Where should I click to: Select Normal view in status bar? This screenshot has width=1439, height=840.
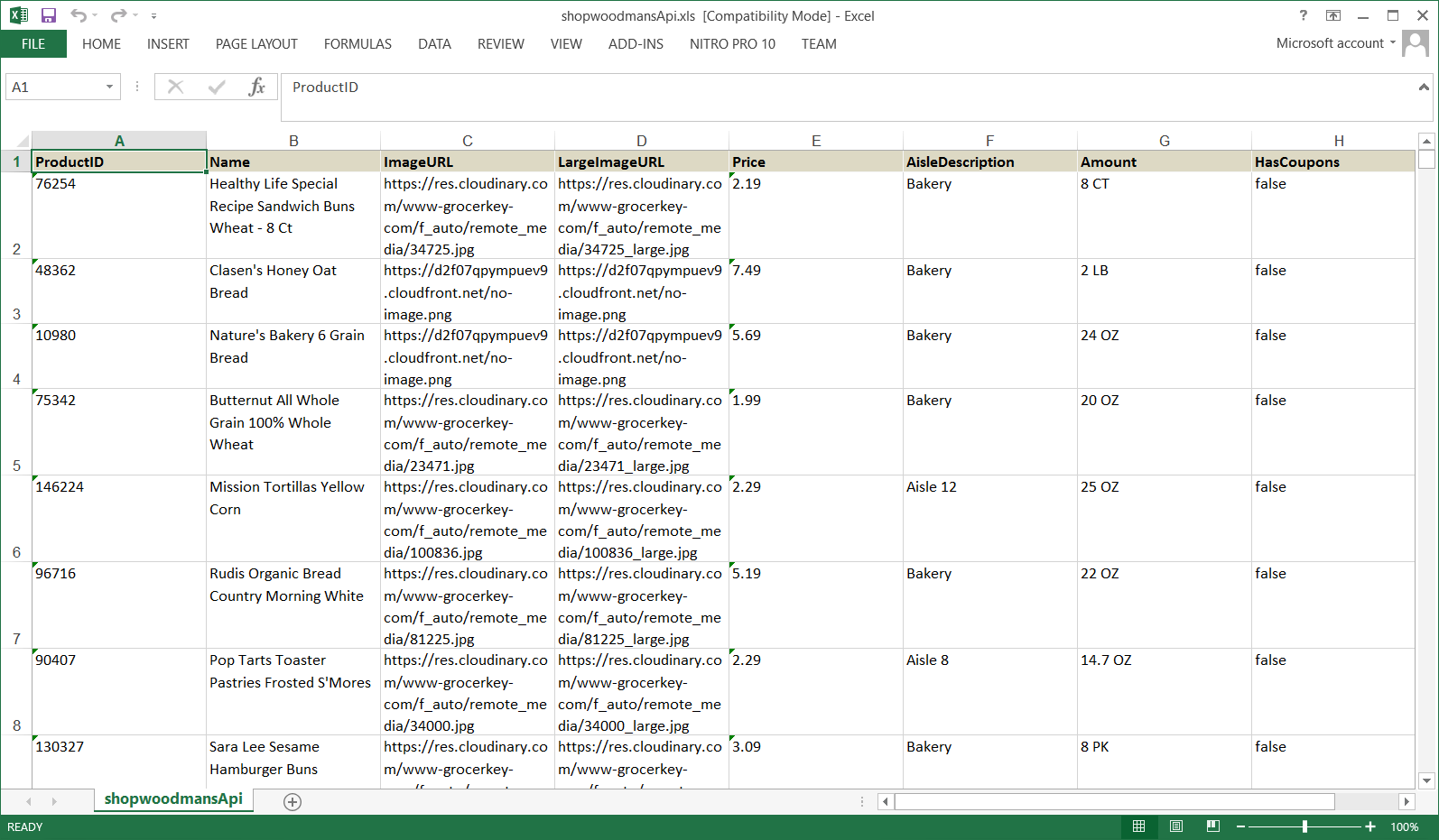pyautogui.click(x=1138, y=826)
